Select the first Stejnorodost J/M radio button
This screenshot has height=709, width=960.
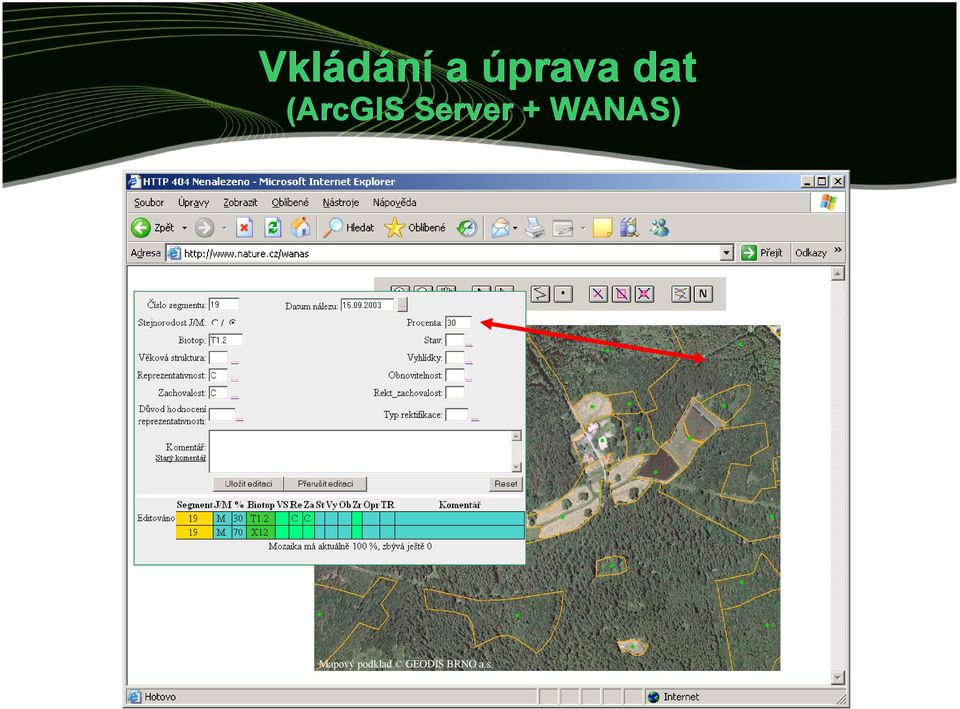tap(215, 322)
